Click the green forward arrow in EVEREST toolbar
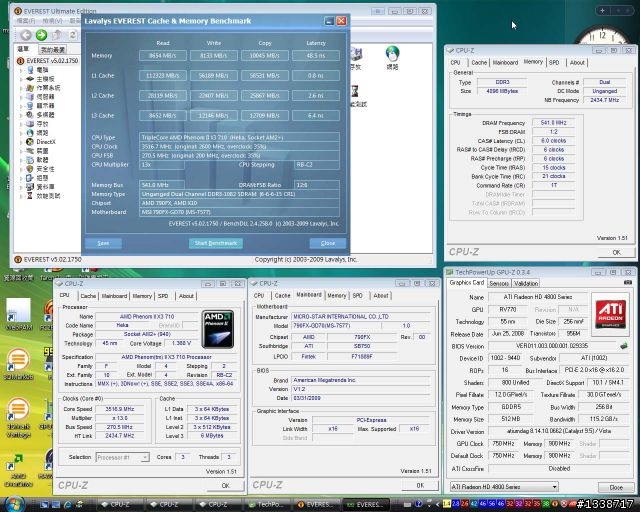The width and height of the screenshot is (640, 512). (x=41, y=35)
